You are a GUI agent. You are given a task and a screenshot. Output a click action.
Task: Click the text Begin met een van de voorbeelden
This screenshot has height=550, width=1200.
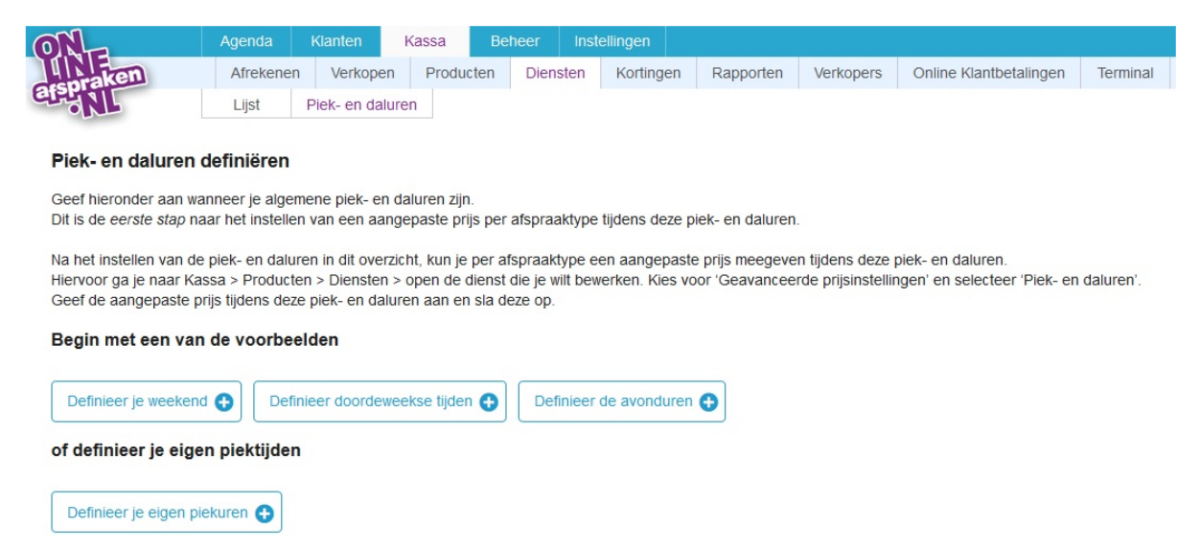pyautogui.click(x=195, y=340)
